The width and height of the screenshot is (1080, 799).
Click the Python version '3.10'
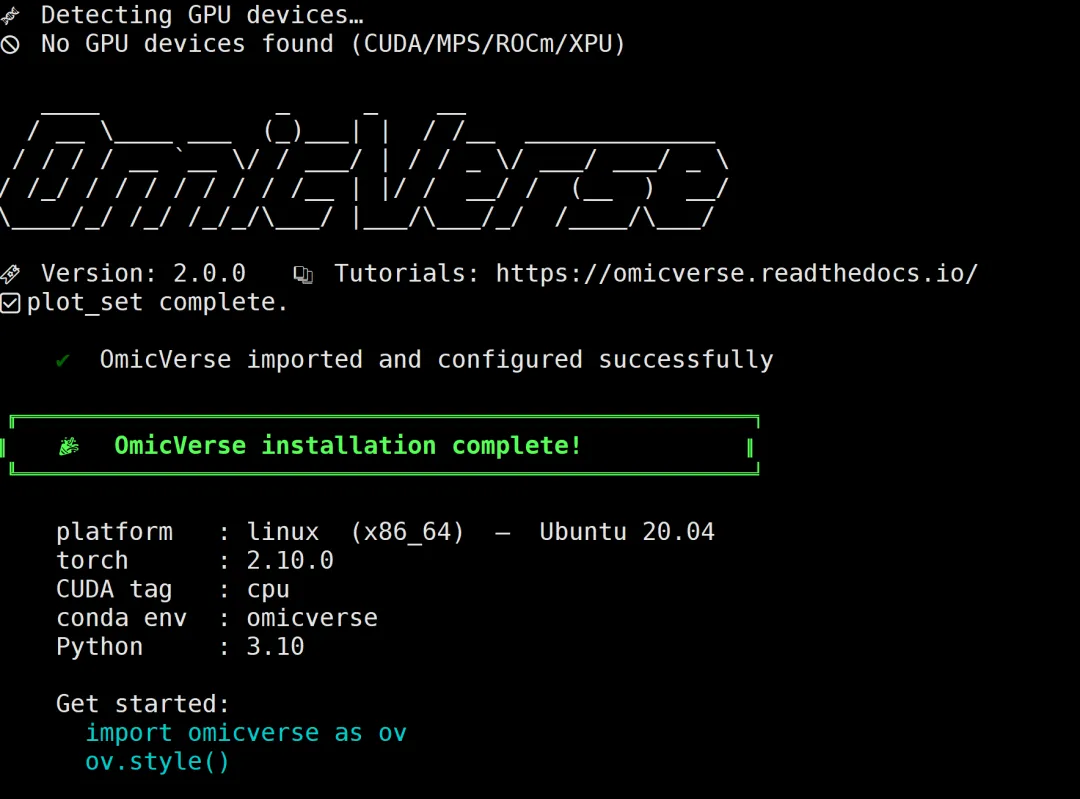[275, 647]
